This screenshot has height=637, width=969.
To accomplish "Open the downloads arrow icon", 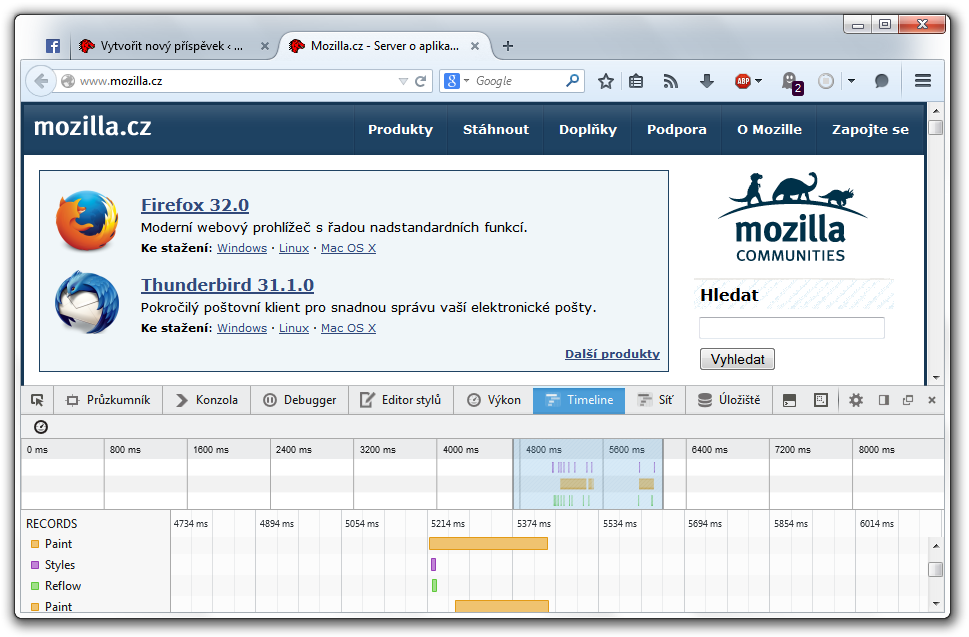I will coord(707,81).
